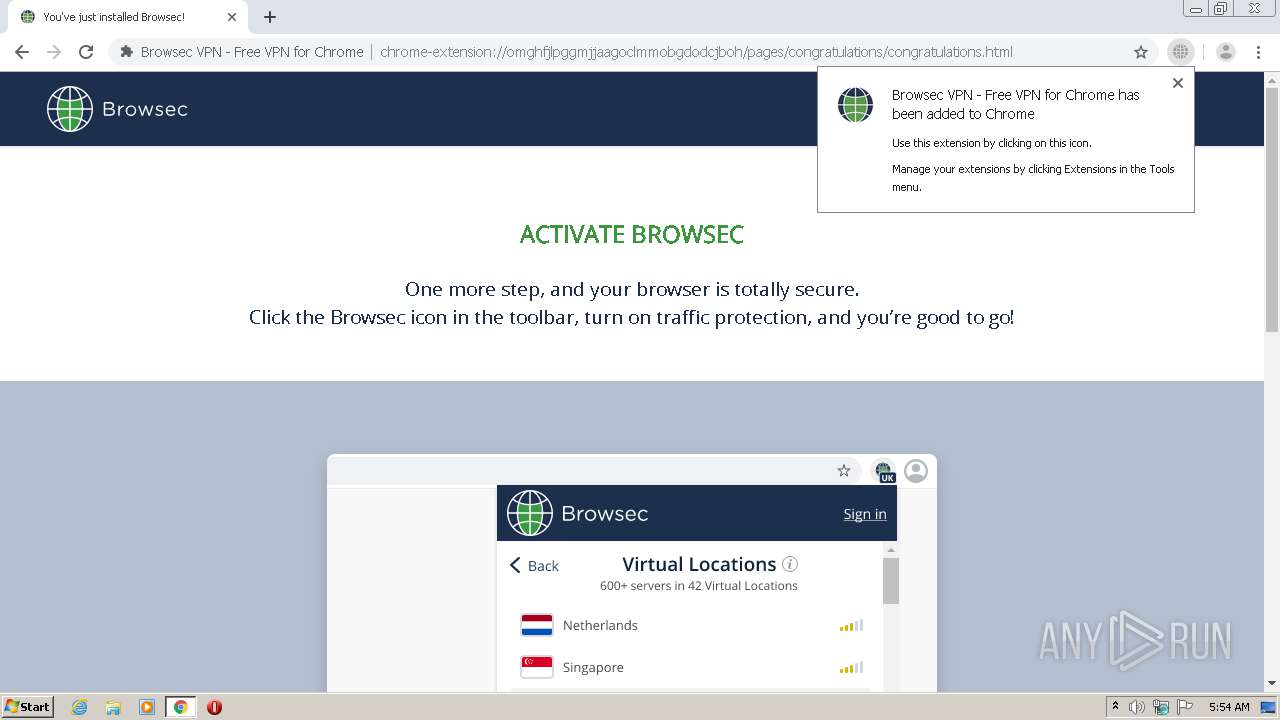Image resolution: width=1280 pixels, height=720 pixels.
Task: Select Singapore in the location list
Action: 690,667
